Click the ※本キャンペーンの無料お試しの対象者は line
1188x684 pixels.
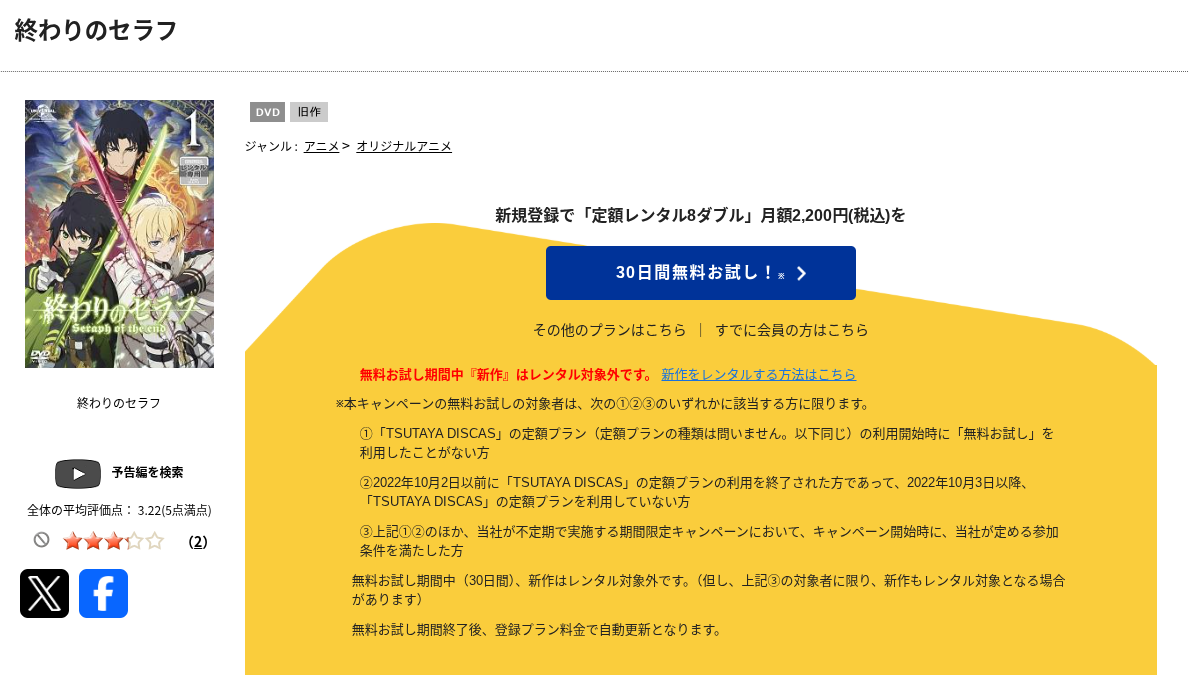605,404
